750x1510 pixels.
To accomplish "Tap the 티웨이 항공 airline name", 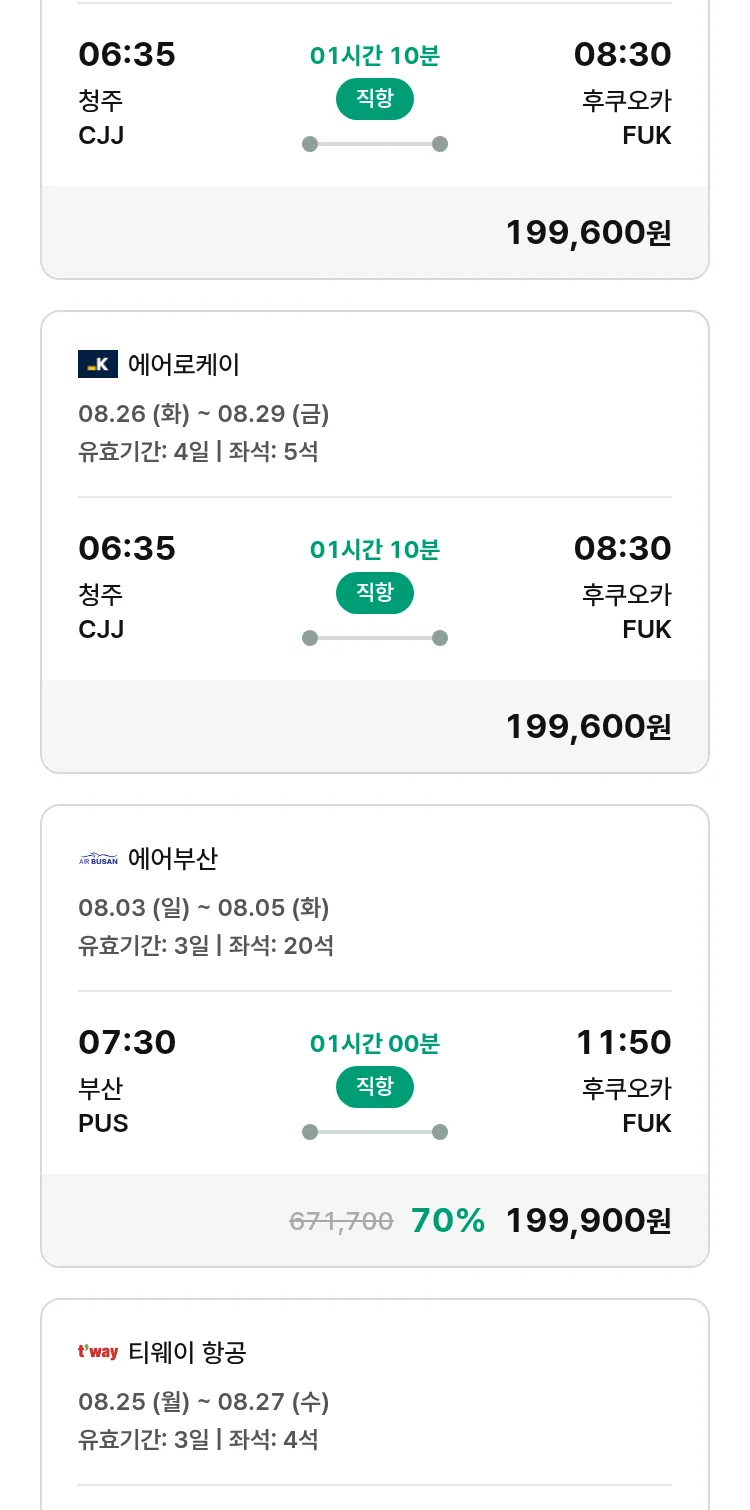I will point(187,1352).
